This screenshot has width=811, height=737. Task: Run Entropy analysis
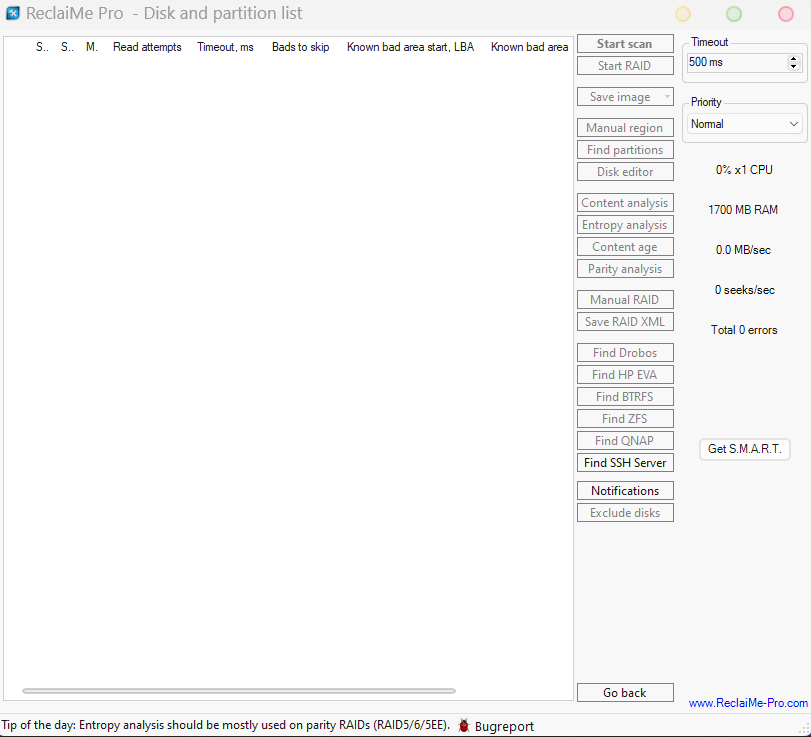point(625,225)
